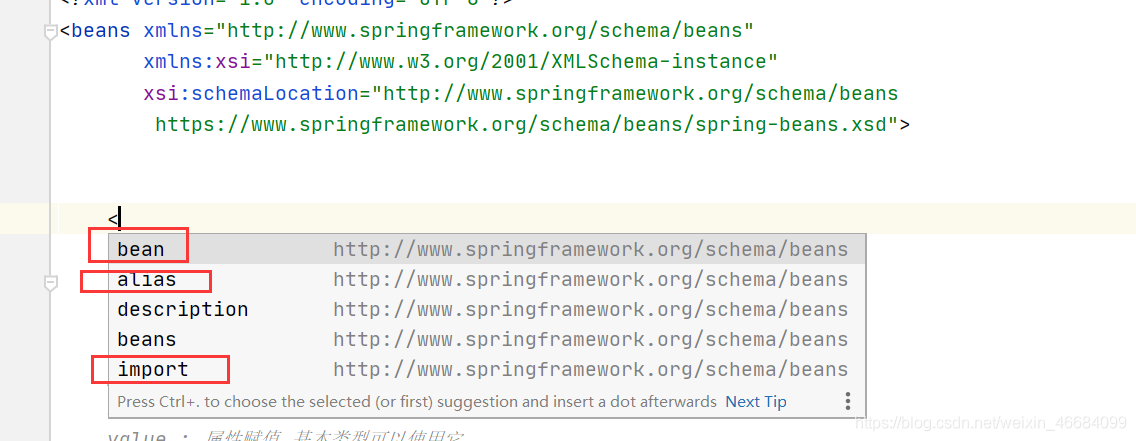
Task: Choose the alias completion item
Action: [146, 280]
